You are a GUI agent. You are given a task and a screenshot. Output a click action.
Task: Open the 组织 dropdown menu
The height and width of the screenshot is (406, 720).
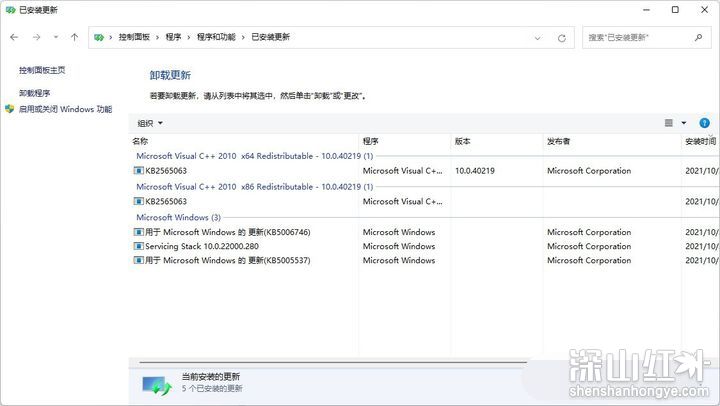[x=150, y=123]
